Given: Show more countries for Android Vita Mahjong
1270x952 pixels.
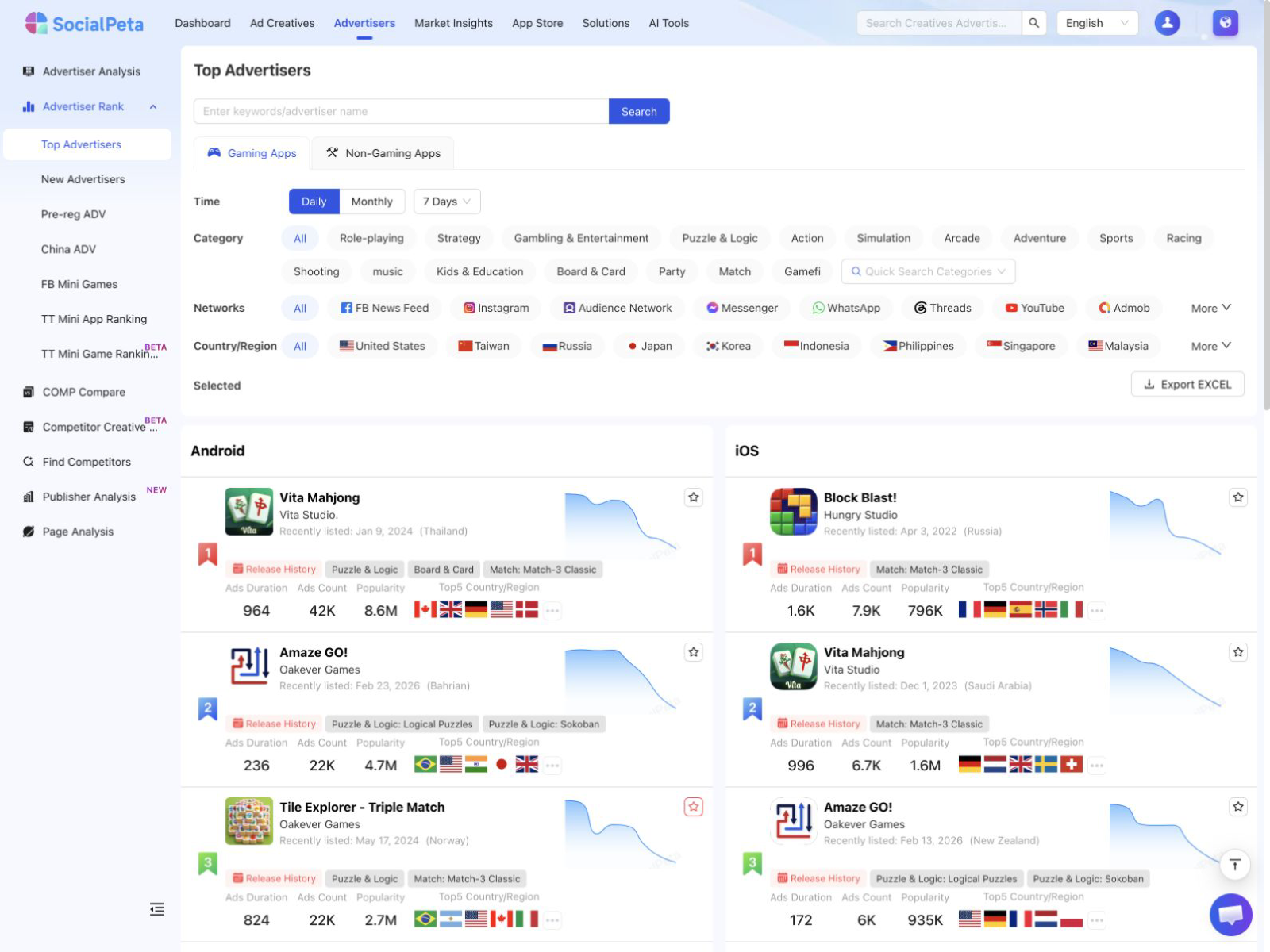Looking at the screenshot, I should click(552, 611).
